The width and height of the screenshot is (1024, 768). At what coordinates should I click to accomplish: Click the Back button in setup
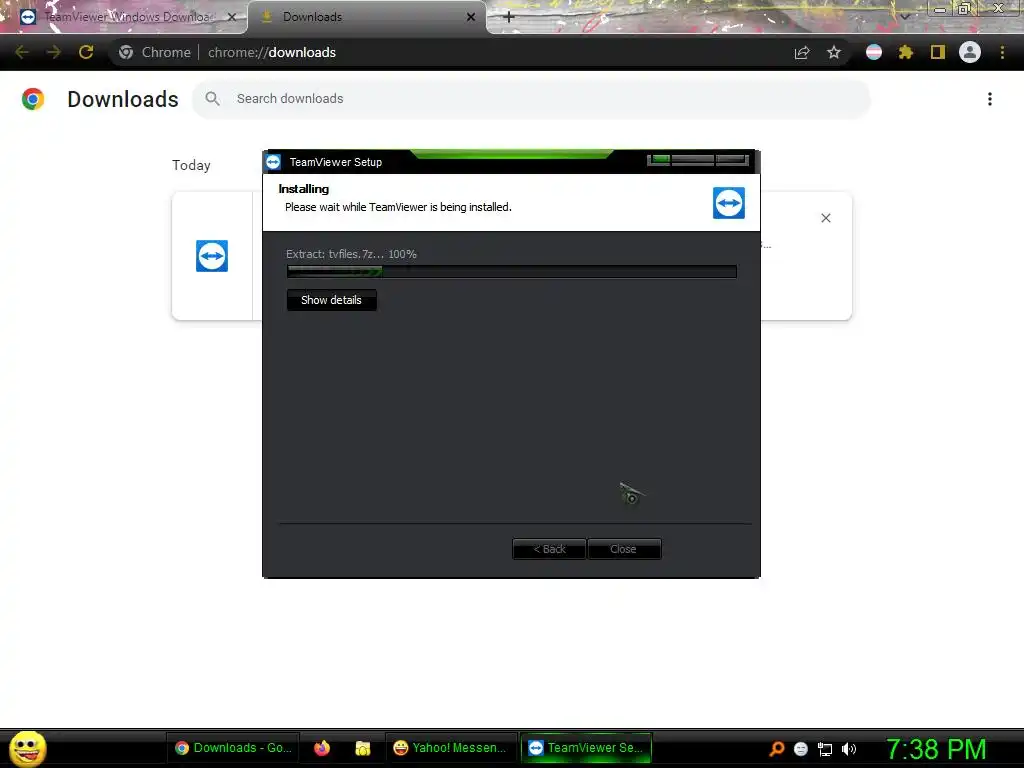click(549, 549)
